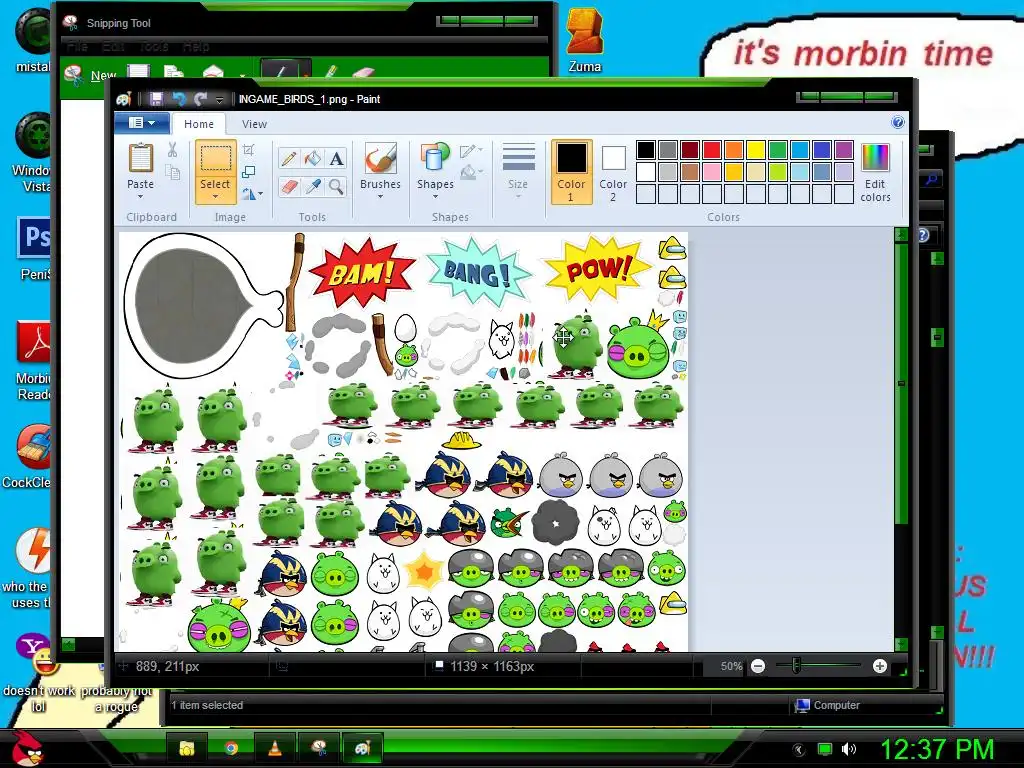Viewport: 1024px width, 768px height.
Task: Click the Resize icon in Image group
Action: [248, 172]
